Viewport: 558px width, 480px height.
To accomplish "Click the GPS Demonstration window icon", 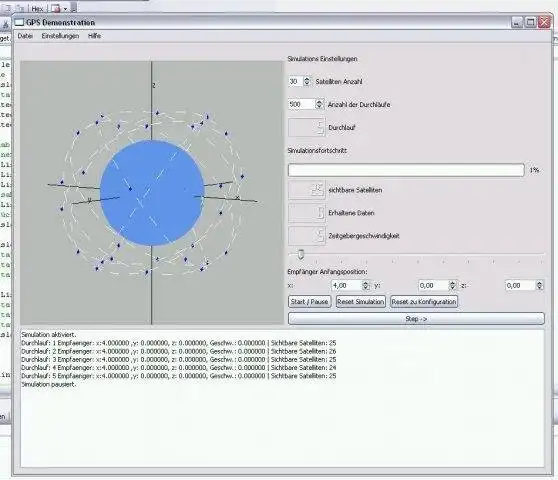I will [x=19, y=22].
